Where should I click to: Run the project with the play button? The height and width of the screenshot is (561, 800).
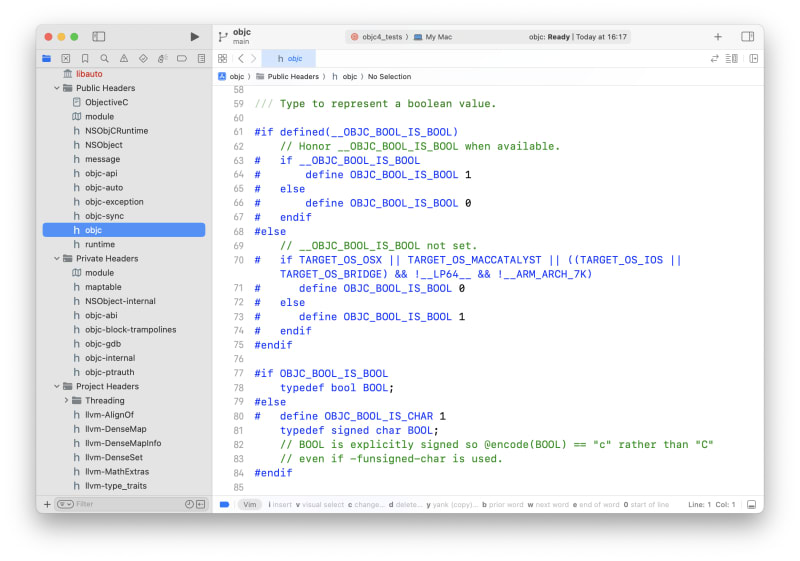(194, 37)
